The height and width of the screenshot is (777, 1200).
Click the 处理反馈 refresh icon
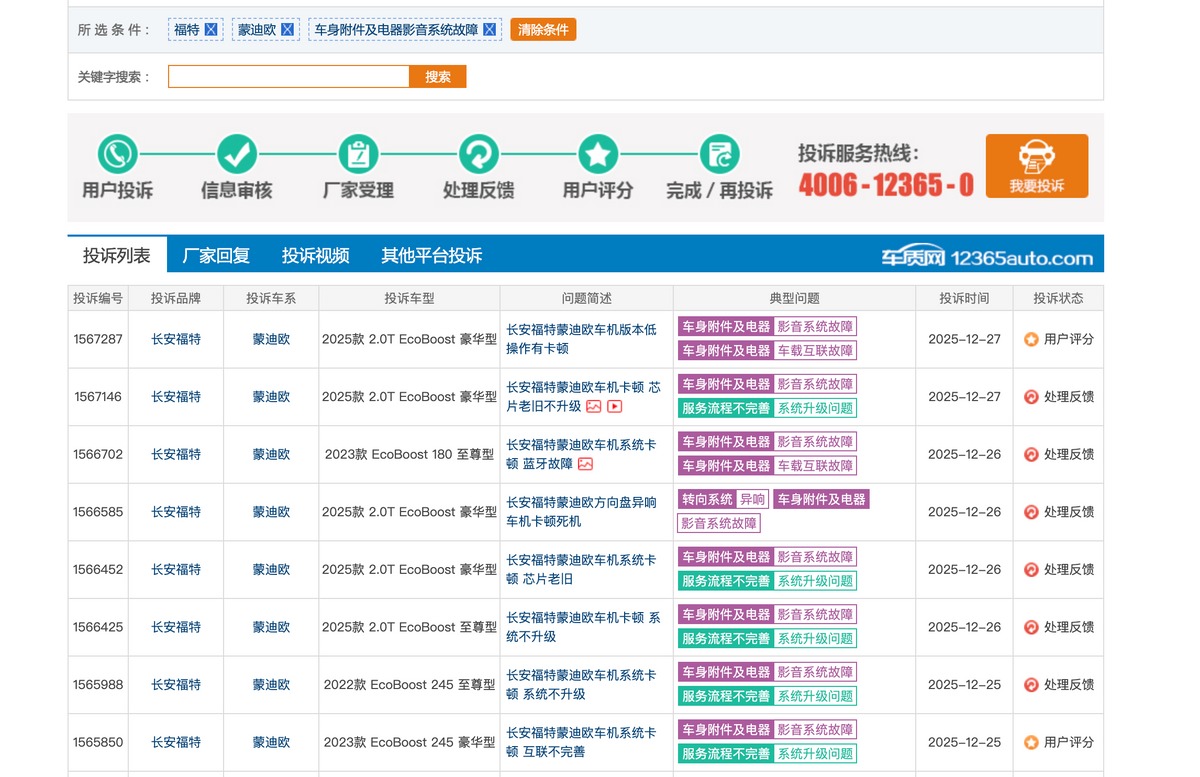[478, 155]
